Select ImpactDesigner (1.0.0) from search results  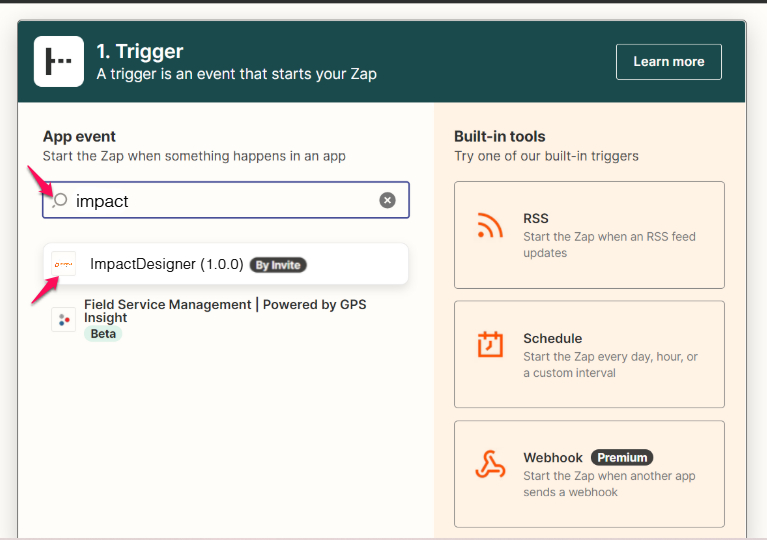coord(166,265)
